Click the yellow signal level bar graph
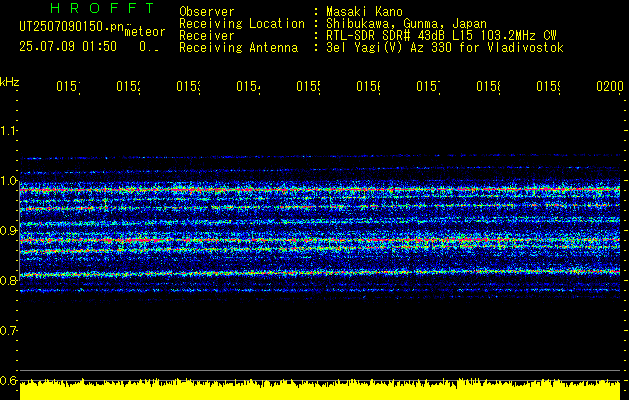Image resolution: width=629 pixels, height=400 pixels. [320, 389]
